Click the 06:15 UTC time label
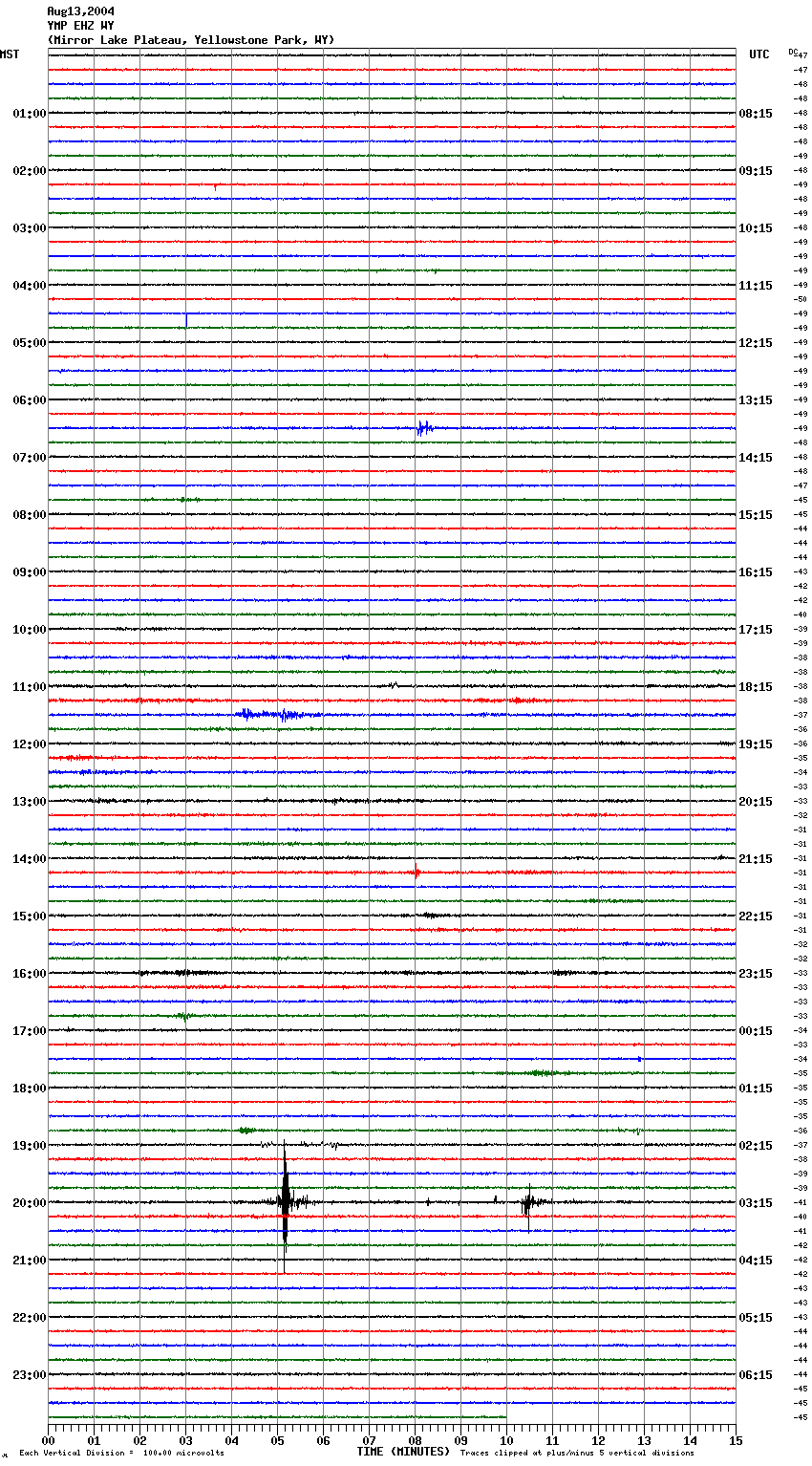The image size is (812, 1466). coord(756,1375)
